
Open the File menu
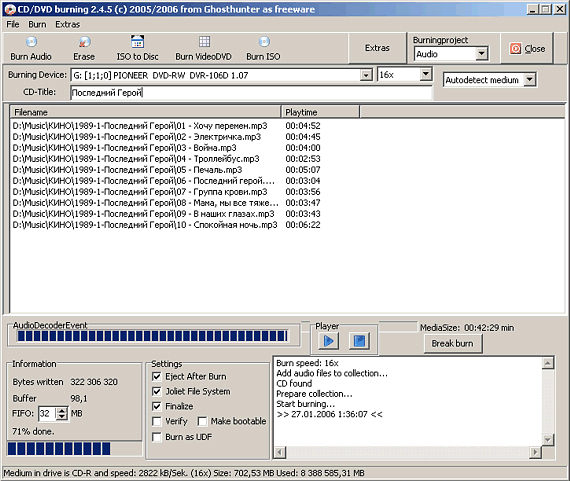coord(13,24)
